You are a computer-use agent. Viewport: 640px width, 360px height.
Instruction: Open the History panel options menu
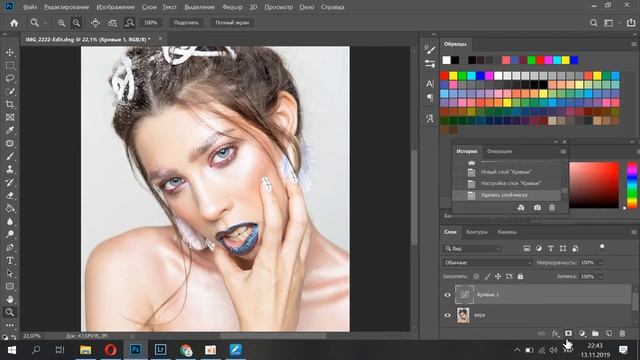click(563, 151)
